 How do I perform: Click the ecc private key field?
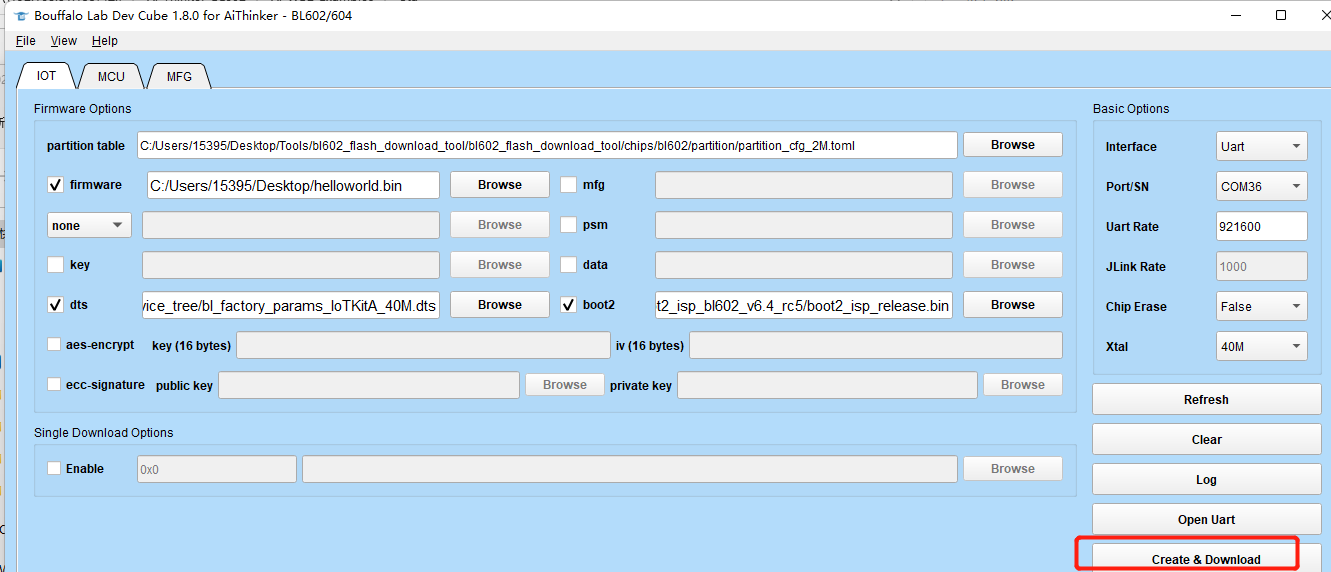(828, 385)
